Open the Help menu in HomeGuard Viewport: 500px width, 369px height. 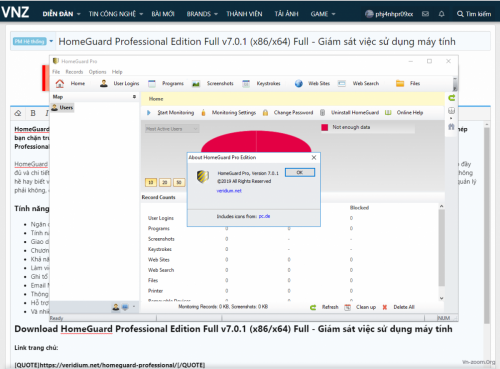[117, 72]
